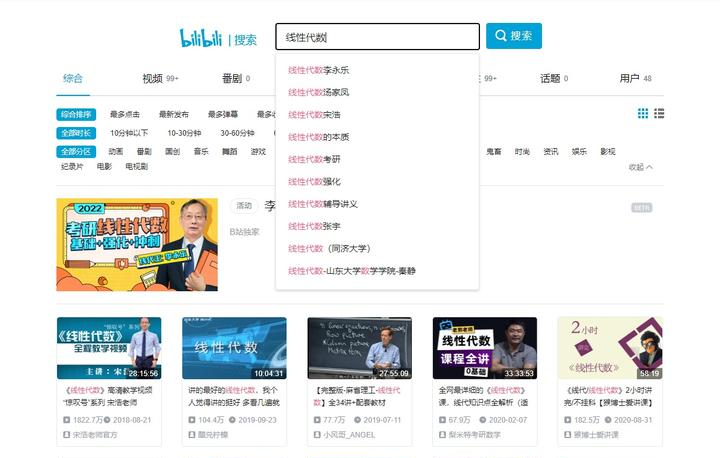This screenshot has width=720, height=458.
Task: Visit uploader 宋浩老师官方
Action: tap(95, 435)
